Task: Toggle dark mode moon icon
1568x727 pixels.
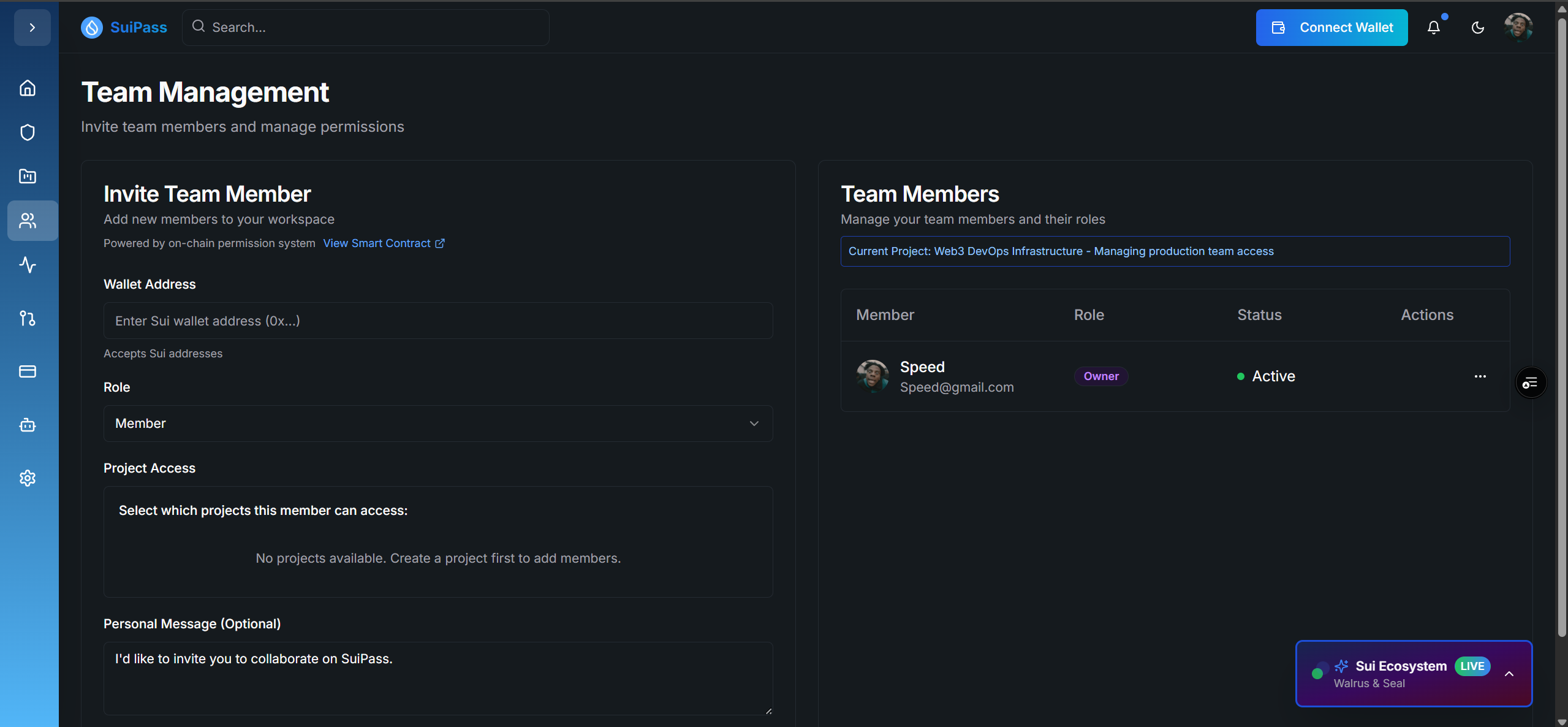Action: [1477, 28]
